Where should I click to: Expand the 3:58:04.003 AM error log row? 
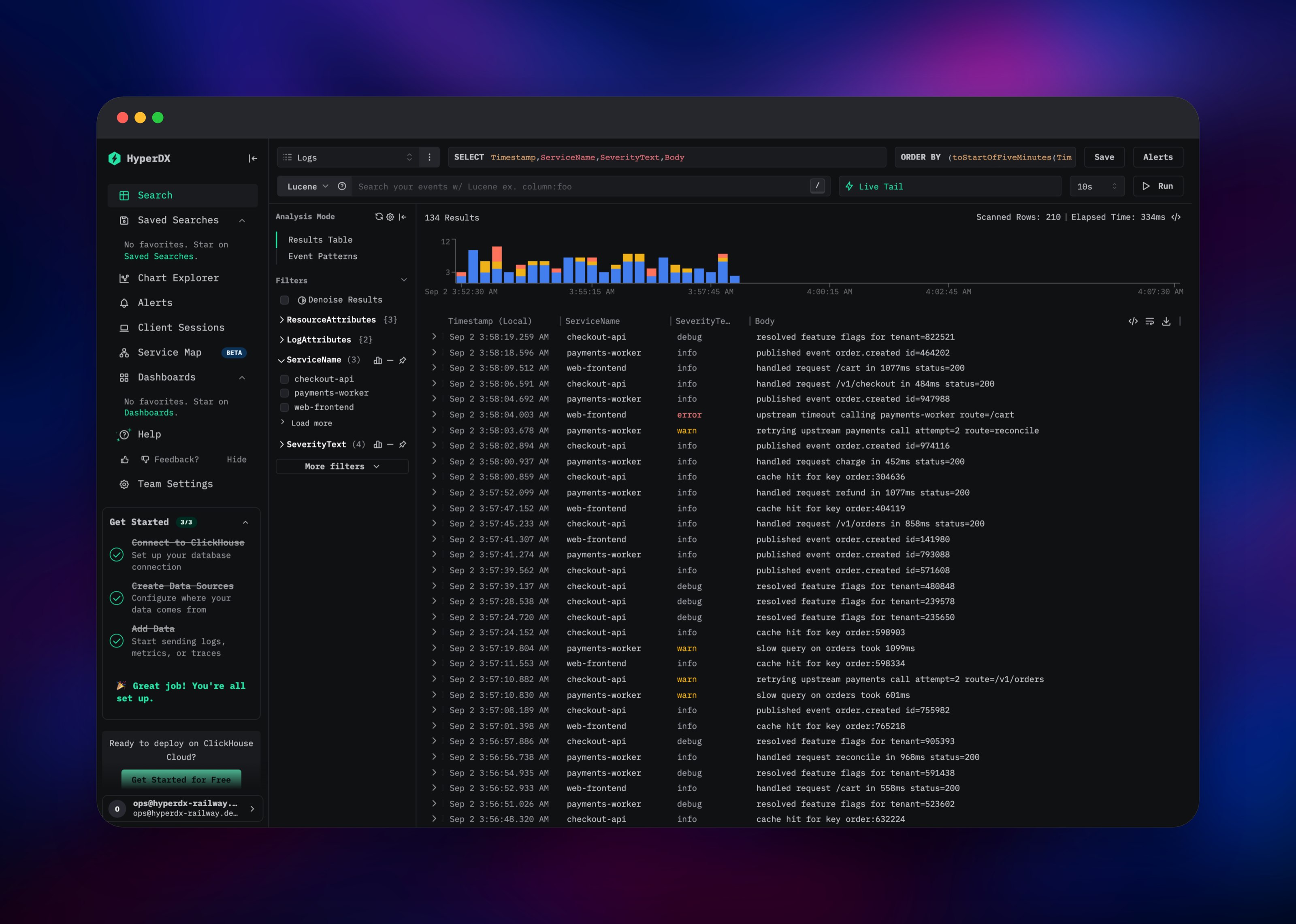point(434,414)
